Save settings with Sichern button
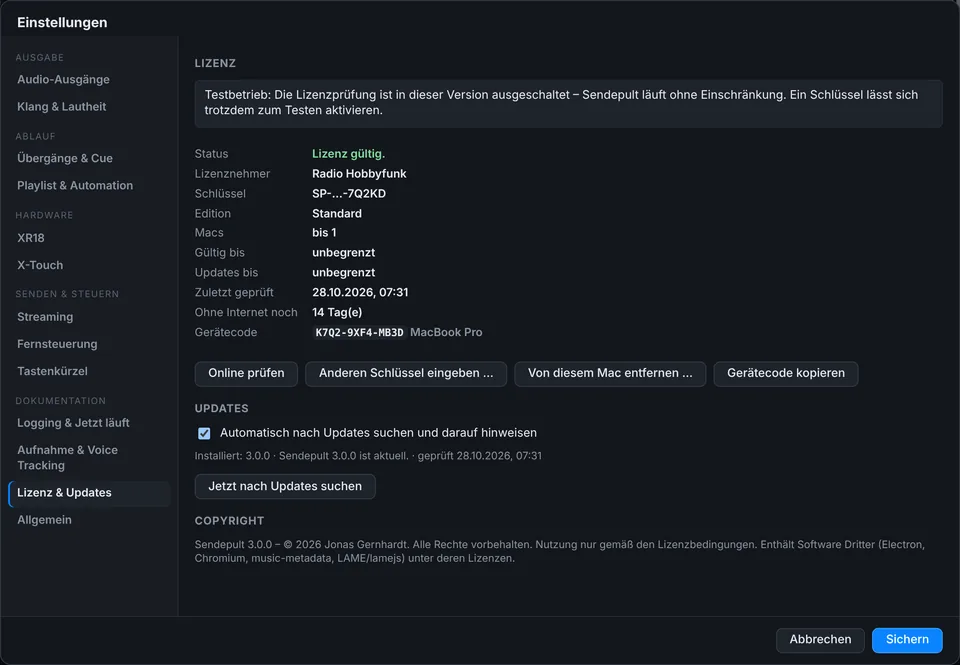 point(907,640)
